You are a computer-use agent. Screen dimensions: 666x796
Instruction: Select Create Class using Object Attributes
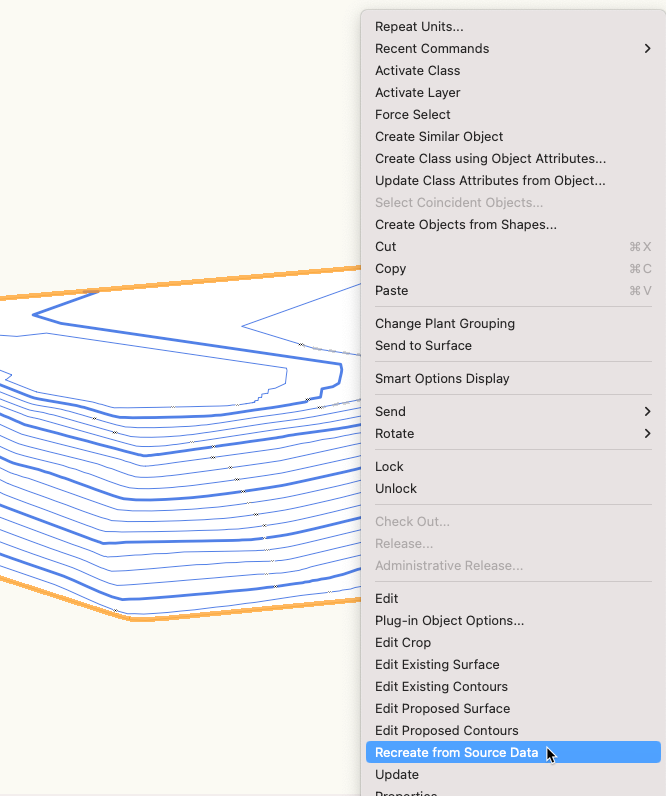[490, 159]
